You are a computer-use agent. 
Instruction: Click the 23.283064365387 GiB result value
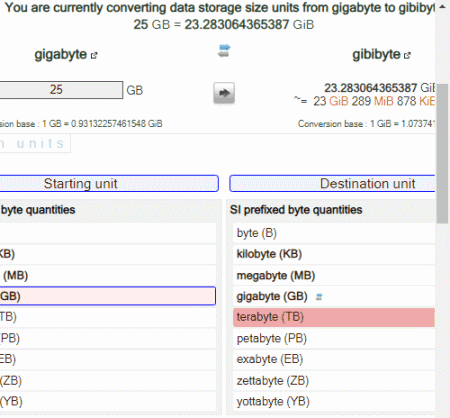coord(380,88)
